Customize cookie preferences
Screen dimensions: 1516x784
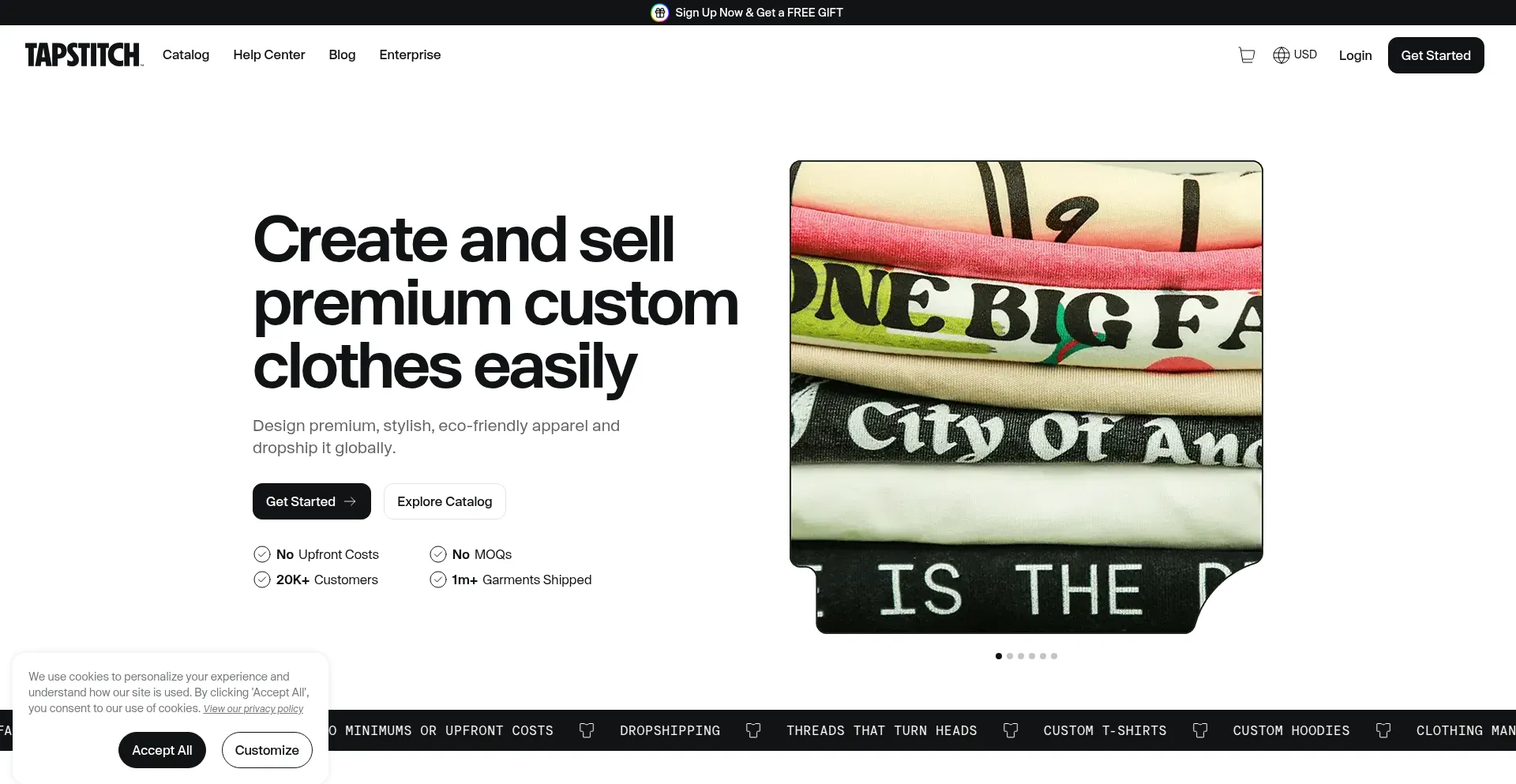coord(267,750)
